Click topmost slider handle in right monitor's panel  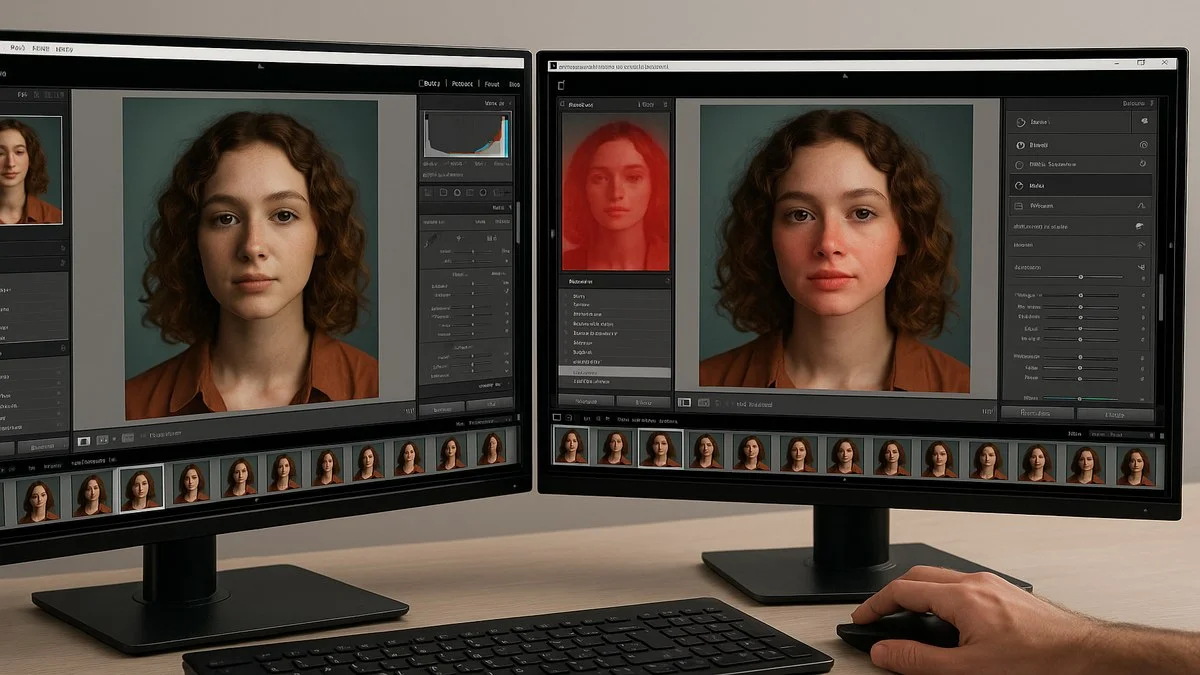pyautogui.click(x=1080, y=276)
